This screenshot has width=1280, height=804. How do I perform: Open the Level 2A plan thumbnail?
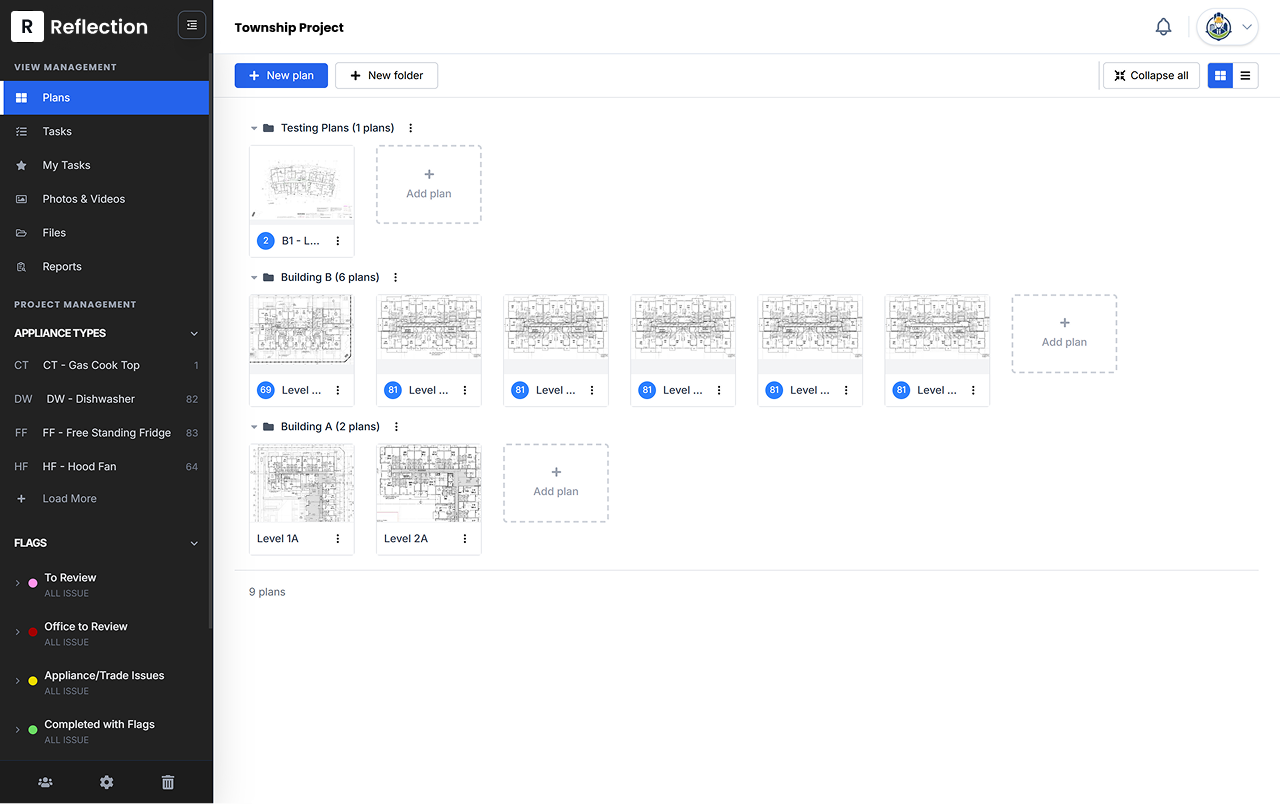click(429, 484)
